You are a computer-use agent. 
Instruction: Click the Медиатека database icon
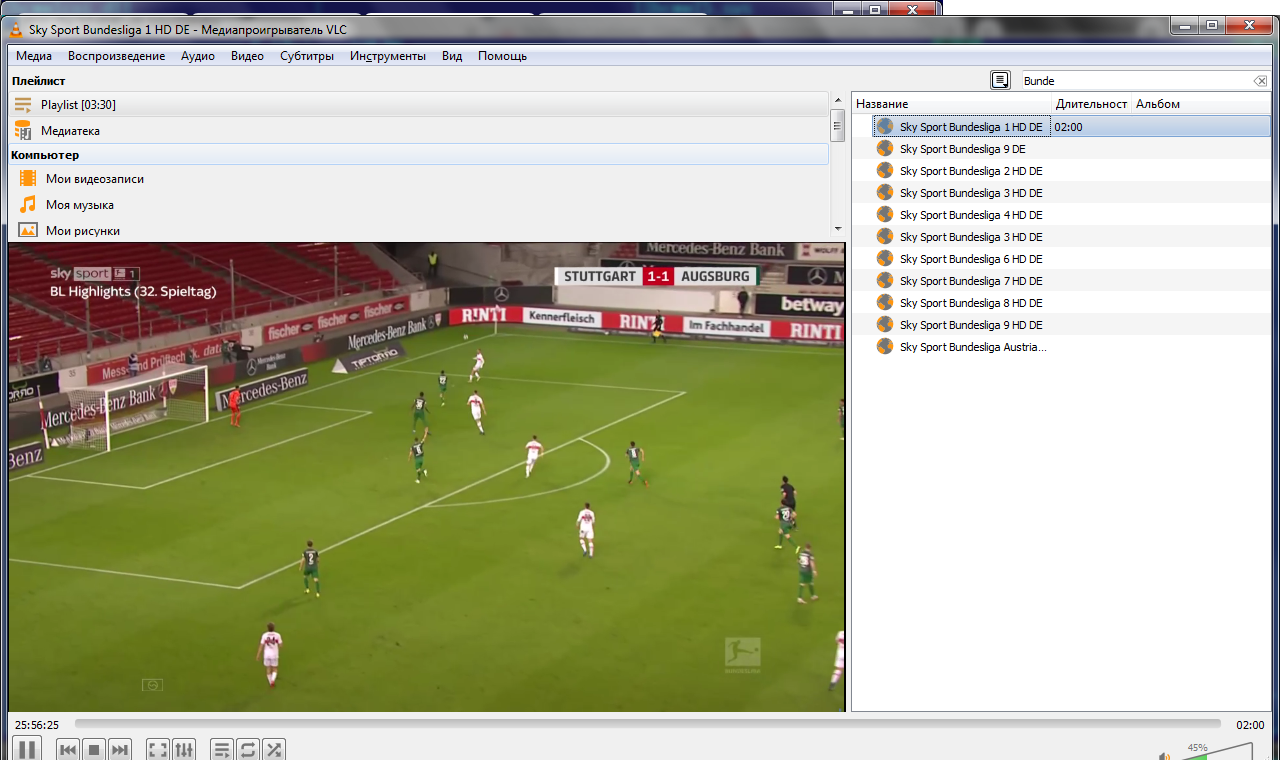point(23,131)
